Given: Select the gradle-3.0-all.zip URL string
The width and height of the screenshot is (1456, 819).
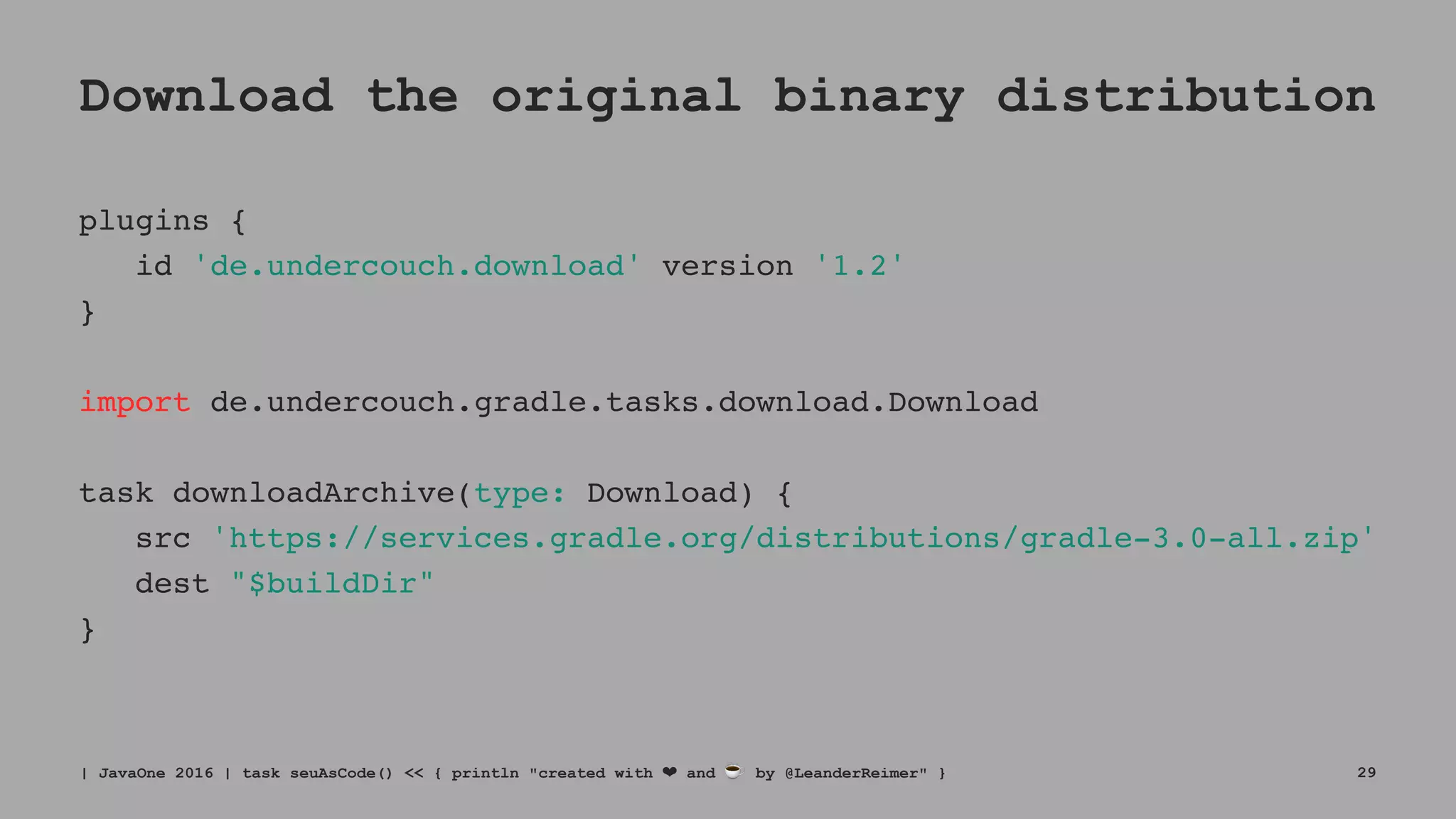Looking at the screenshot, I should 793,538.
